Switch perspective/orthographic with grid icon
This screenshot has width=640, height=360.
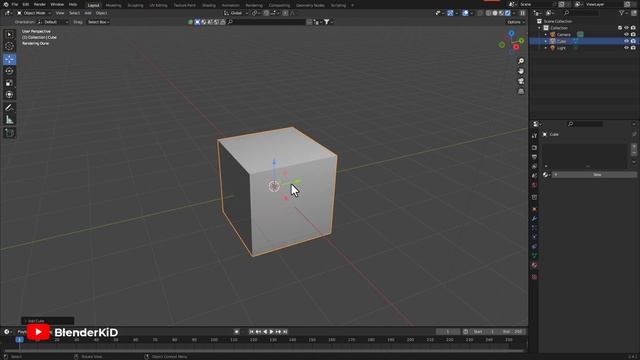tap(521, 91)
